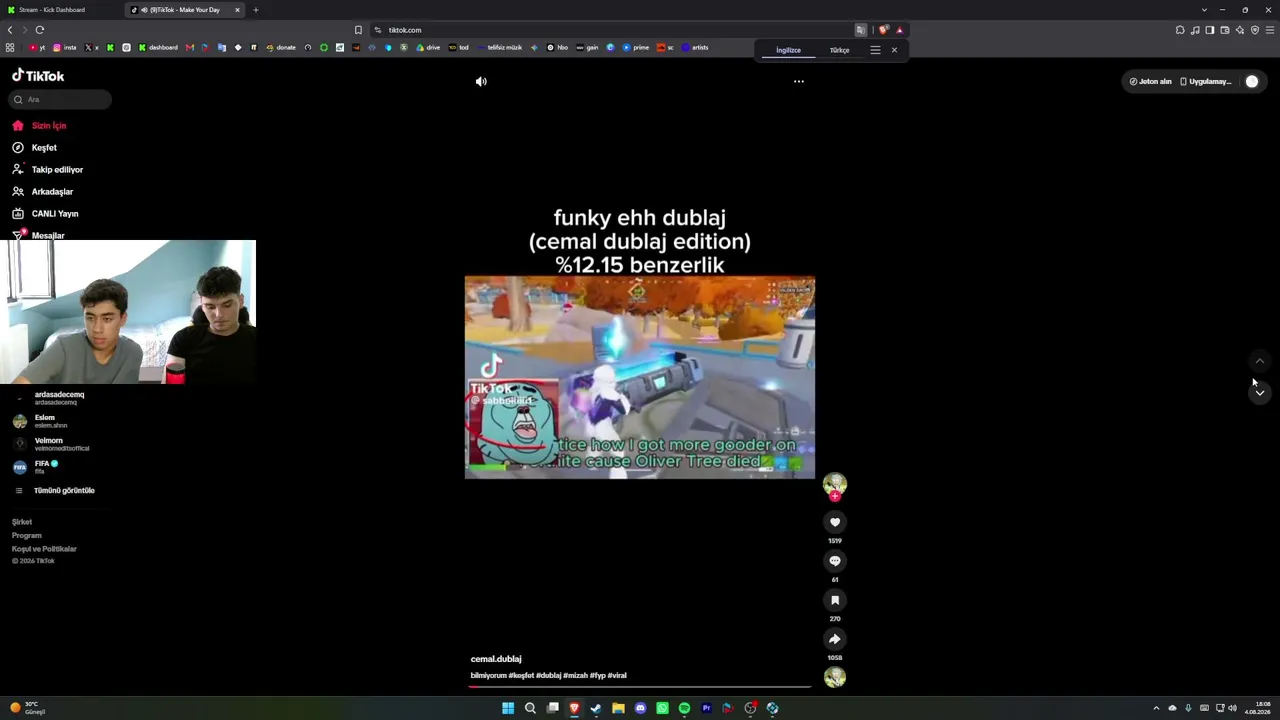The image size is (1280, 720).
Task: Open the browser extensions puzzle icon
Action: [x=1180, y=30]
